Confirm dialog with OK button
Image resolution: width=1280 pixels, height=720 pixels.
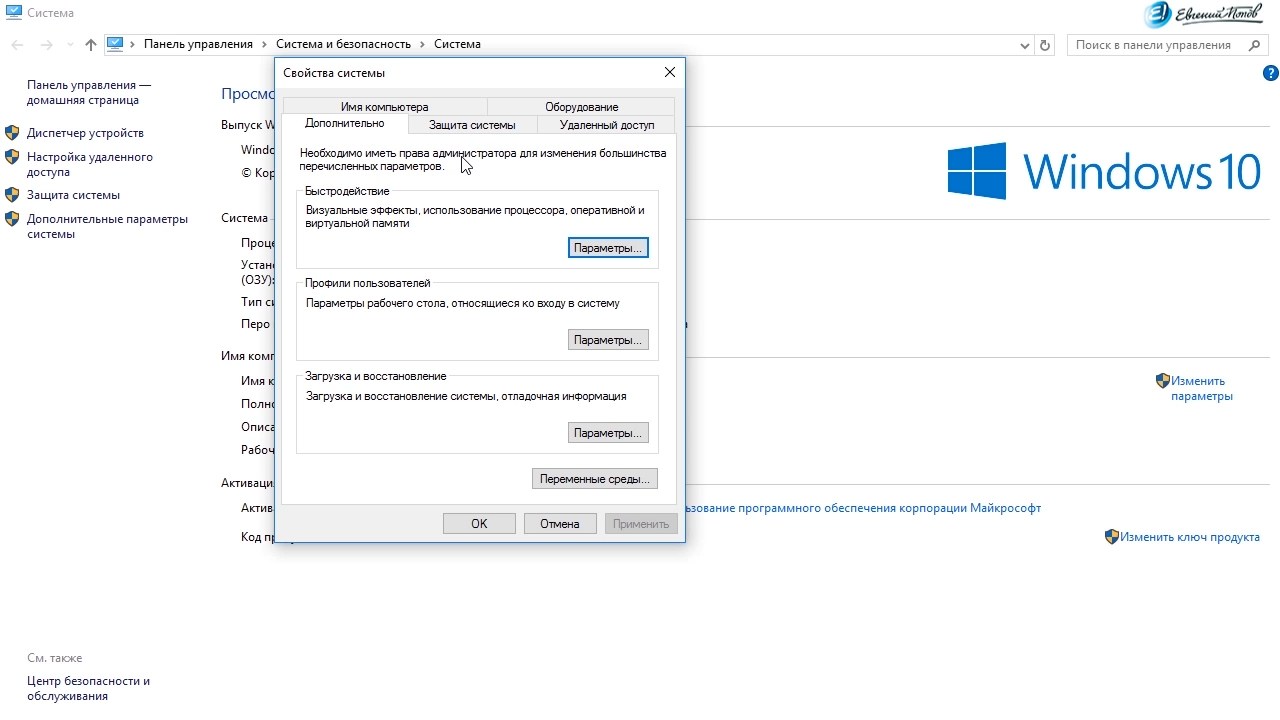[479, 523]
